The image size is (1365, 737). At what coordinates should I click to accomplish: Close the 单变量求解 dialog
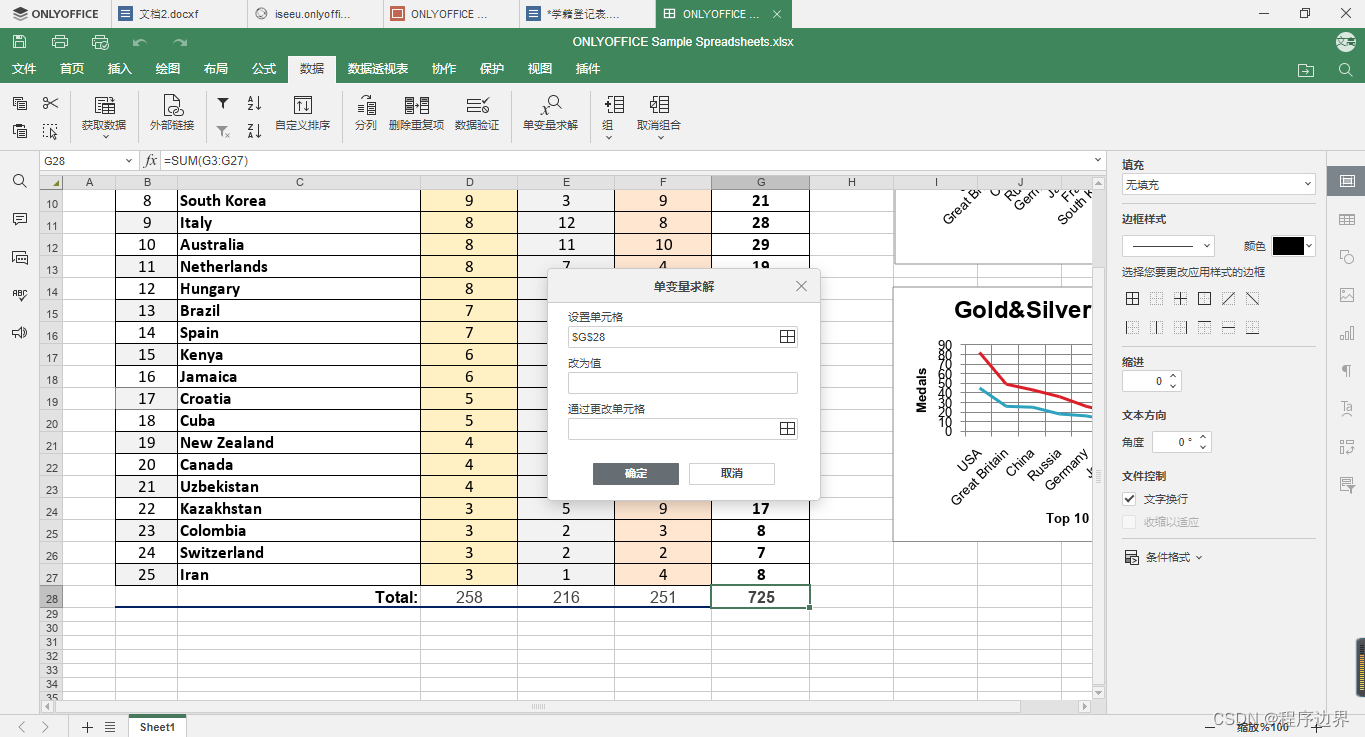[x=801, y=286]
